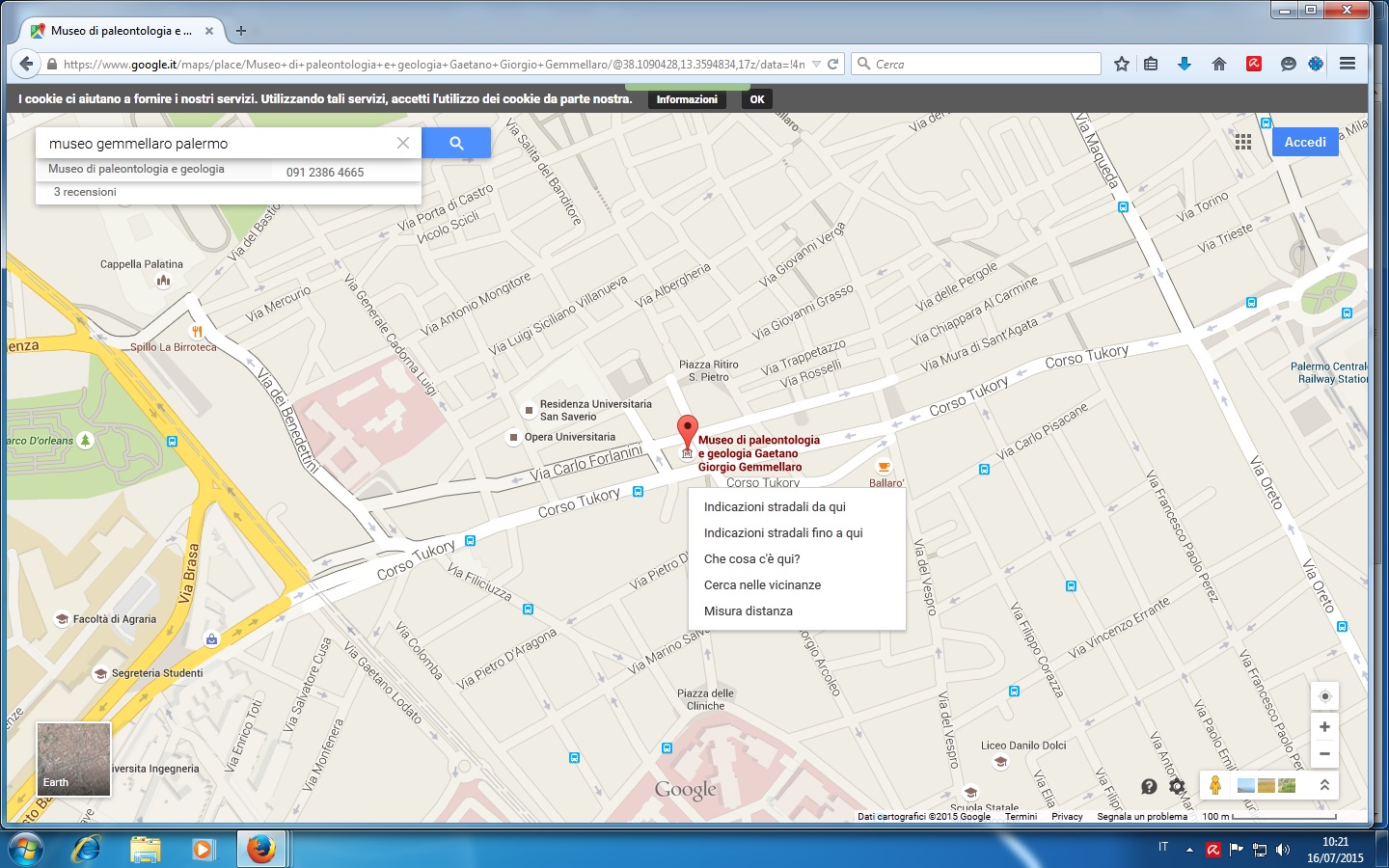Accept cookies with the OK button

pos(757,99)
